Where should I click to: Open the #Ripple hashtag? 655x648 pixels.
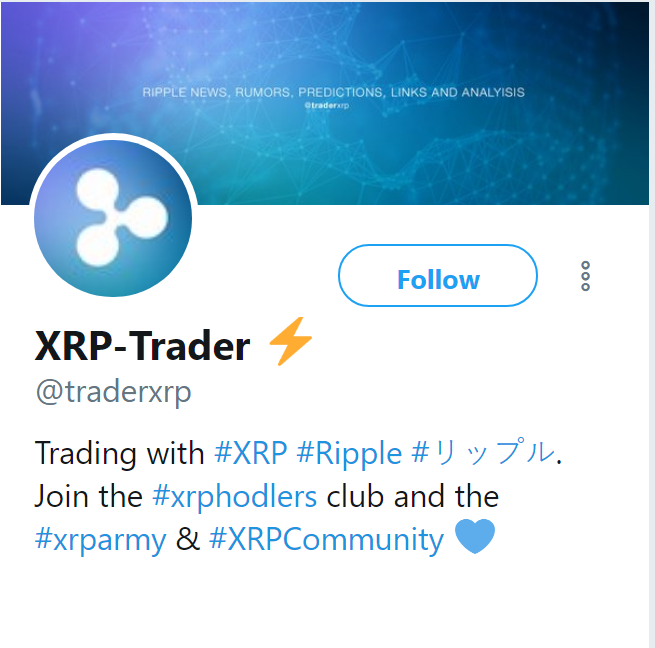[x=349, y=453]
